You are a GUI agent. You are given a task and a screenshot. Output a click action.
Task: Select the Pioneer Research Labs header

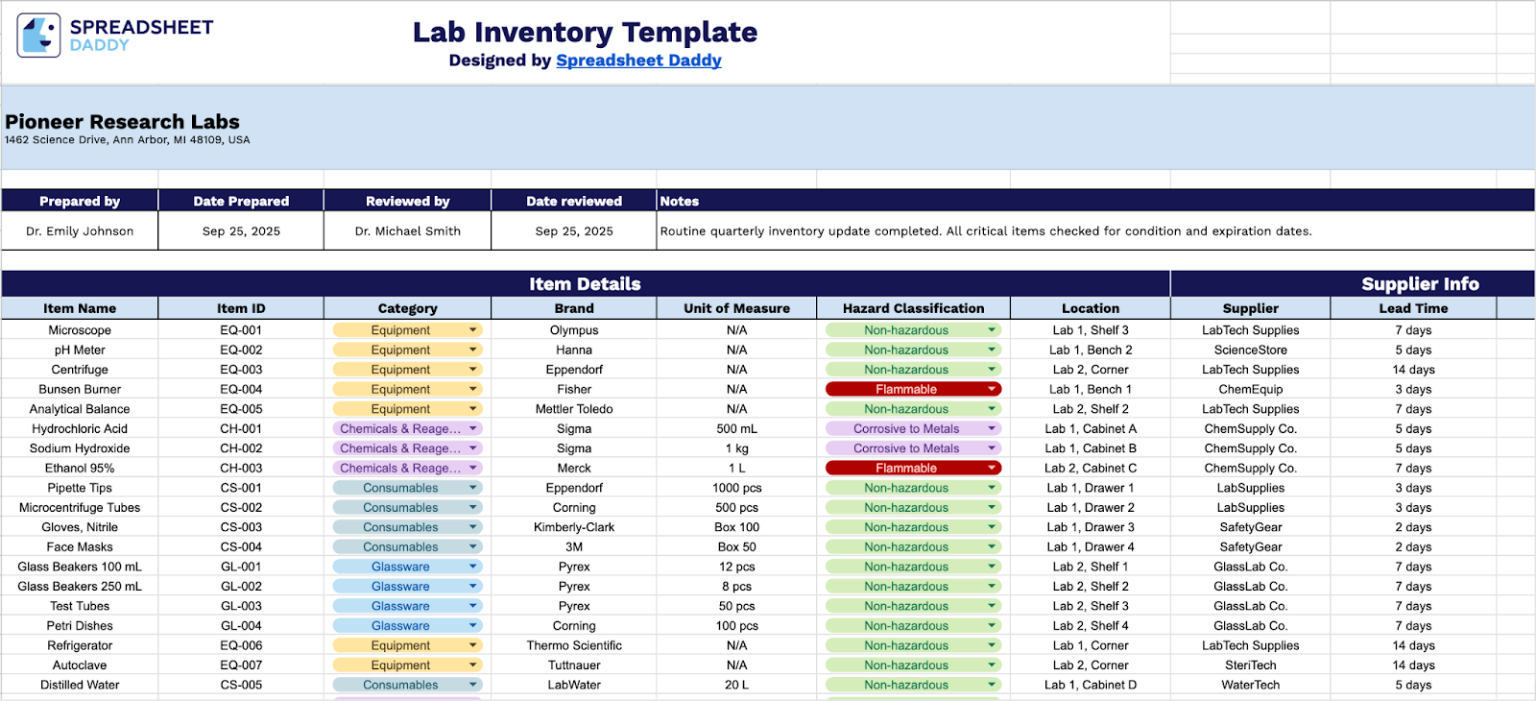(120, 121)
